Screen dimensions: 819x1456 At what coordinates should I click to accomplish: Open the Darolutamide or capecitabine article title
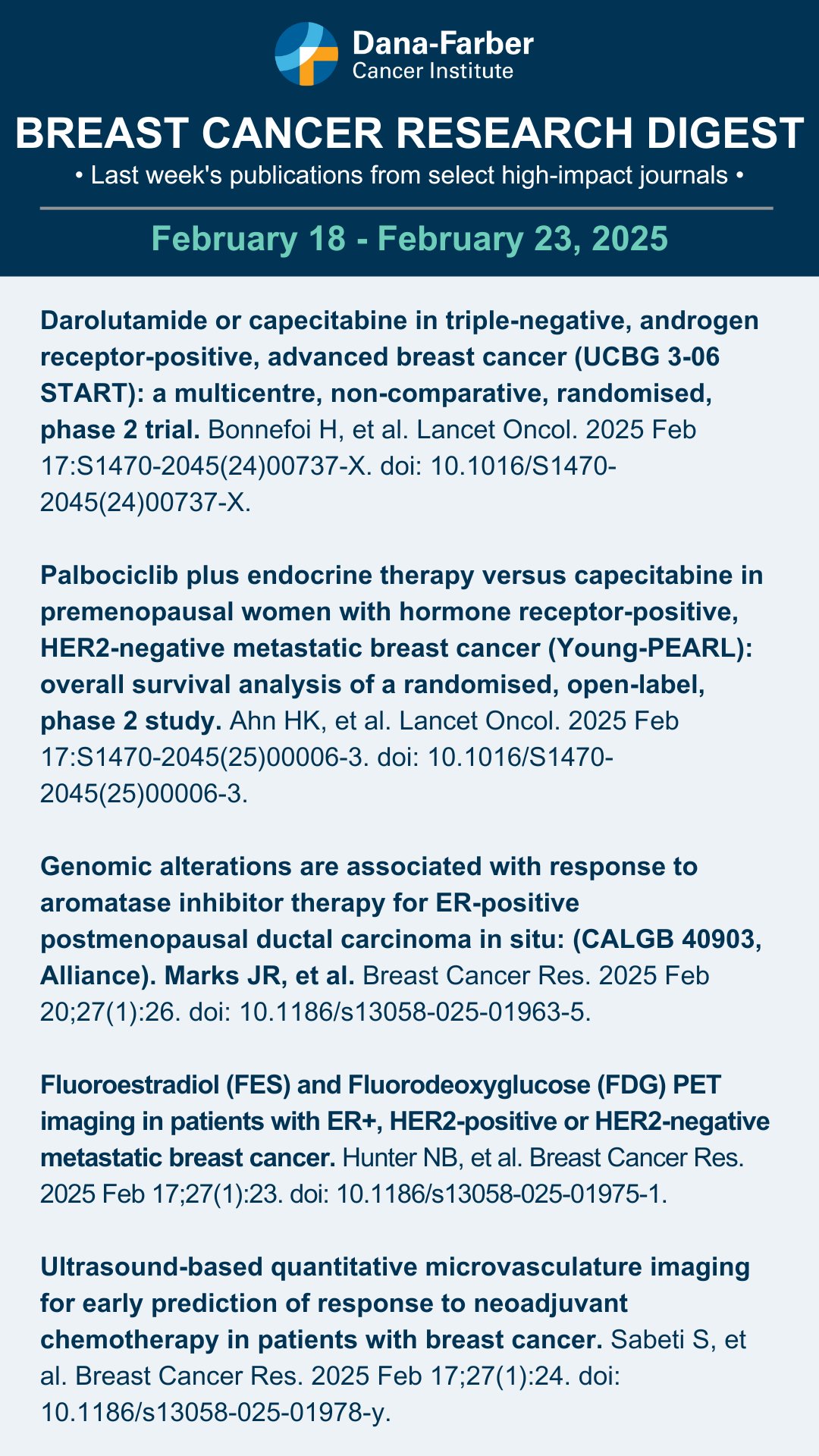click(x=400, y=375)
